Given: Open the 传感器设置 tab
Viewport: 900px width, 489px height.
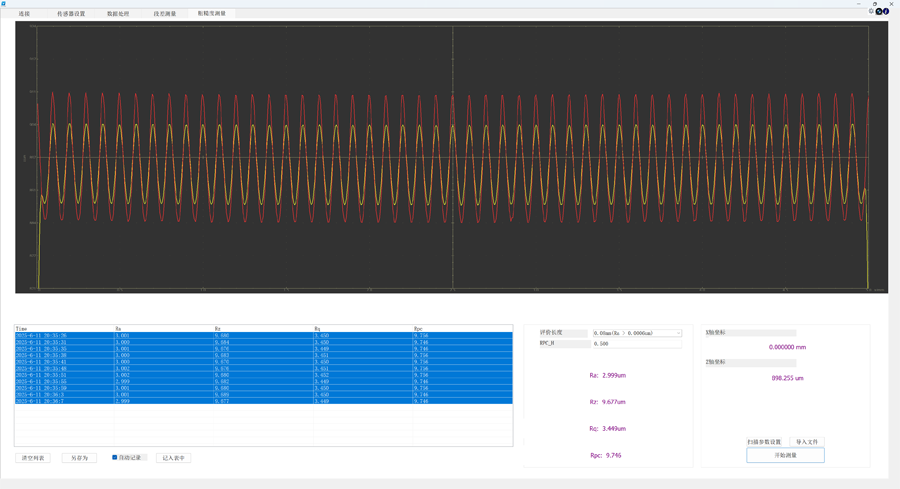Looking at the screenshot, I should (x=71, y=14).
